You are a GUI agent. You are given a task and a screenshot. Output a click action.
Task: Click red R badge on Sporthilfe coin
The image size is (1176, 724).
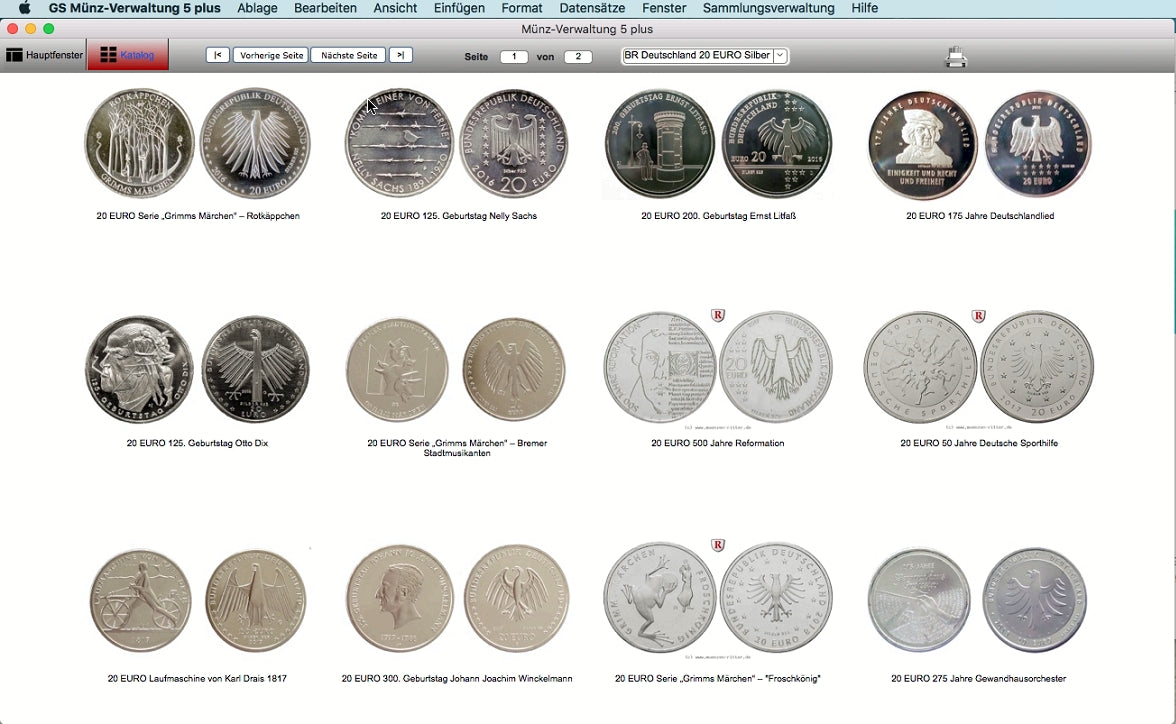point(978,316)
